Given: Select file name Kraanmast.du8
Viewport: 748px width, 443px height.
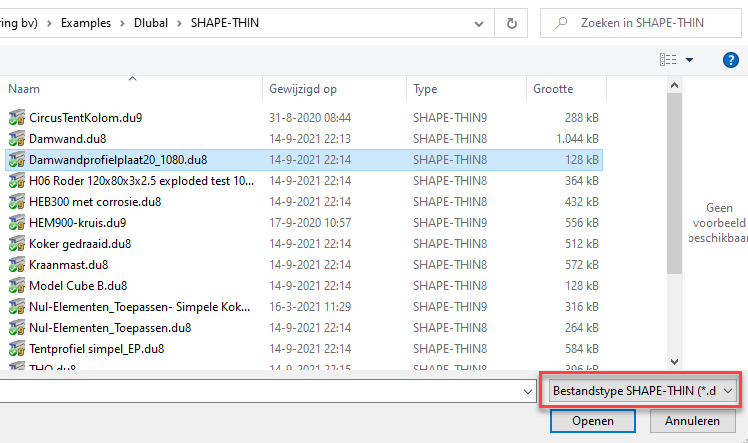Looking at the screenshot, I should pos(69,265).
